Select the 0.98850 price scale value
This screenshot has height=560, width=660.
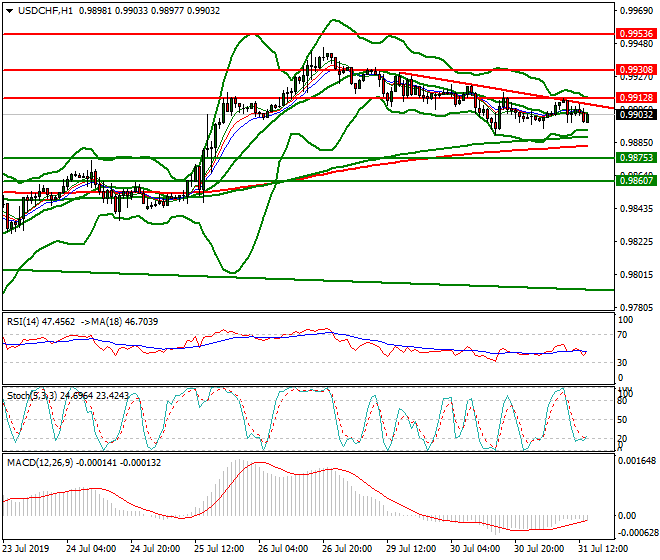click(x=636, y=143)
